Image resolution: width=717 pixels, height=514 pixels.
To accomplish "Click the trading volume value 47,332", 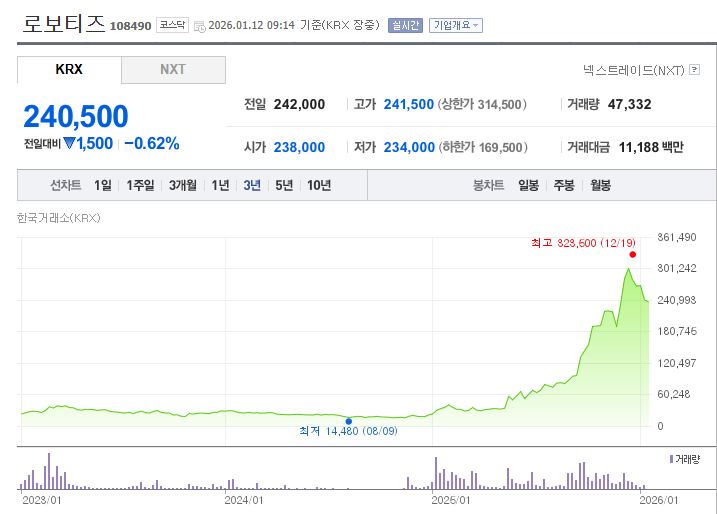I will (x=629, y=104).
